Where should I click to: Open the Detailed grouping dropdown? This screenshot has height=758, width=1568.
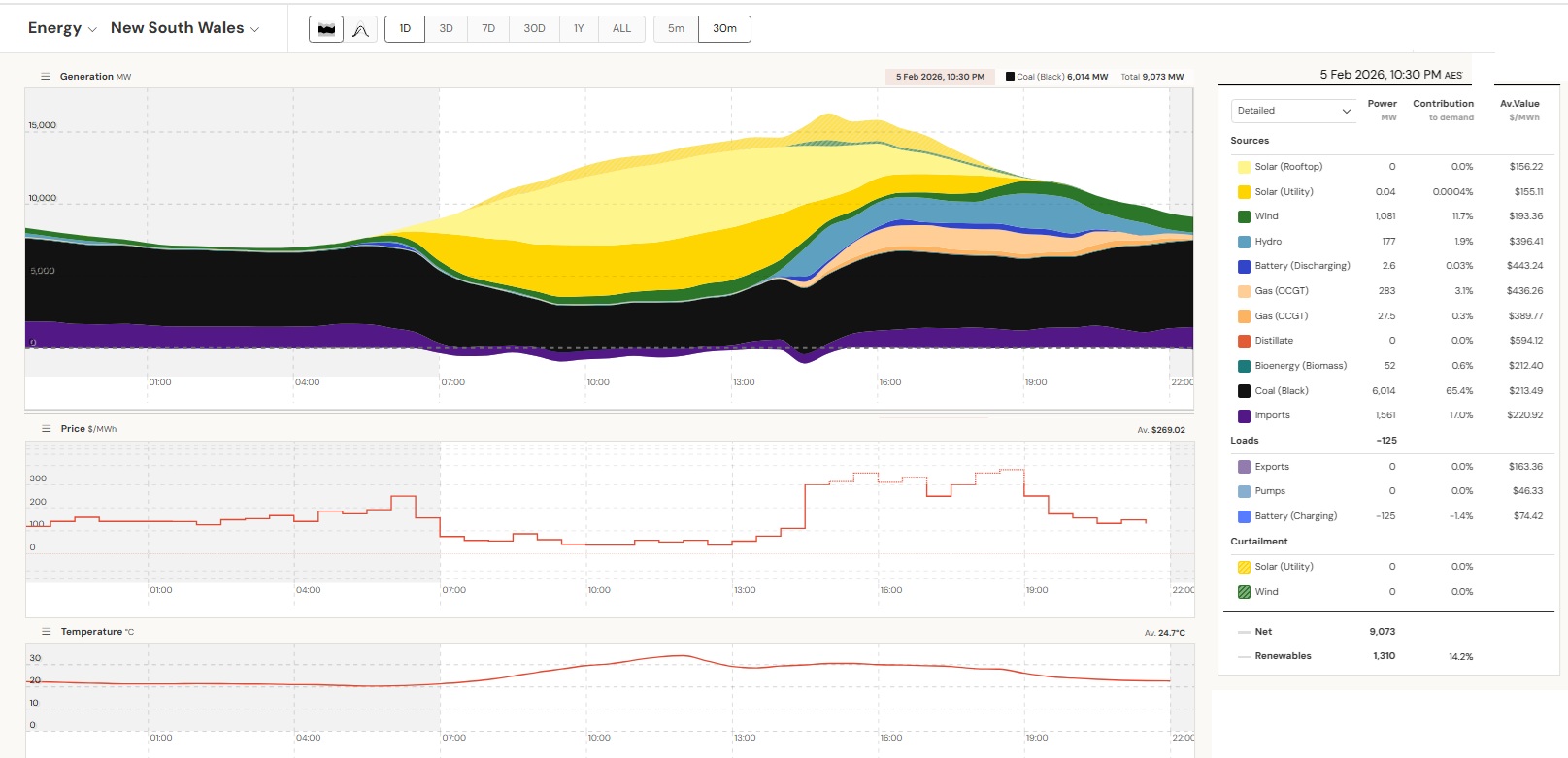[x=1293, y=111]
